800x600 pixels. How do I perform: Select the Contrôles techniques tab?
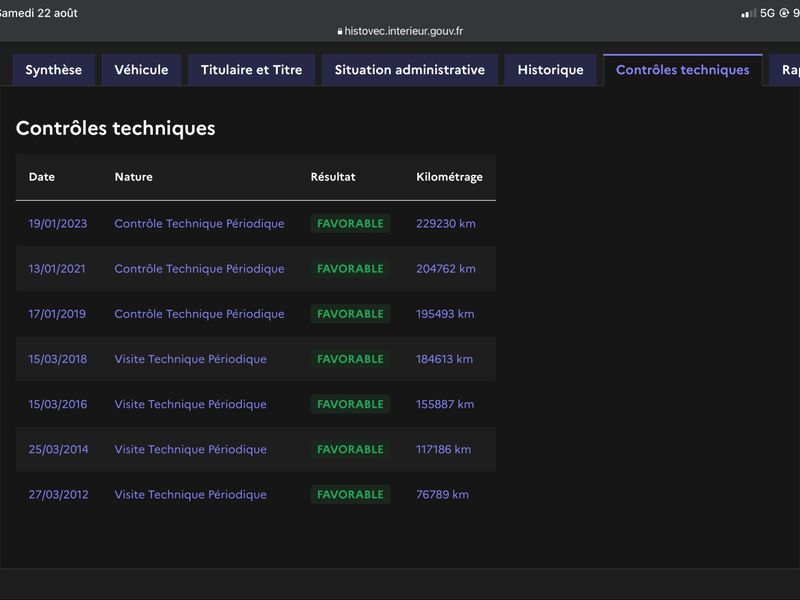(x=683, y=70)
